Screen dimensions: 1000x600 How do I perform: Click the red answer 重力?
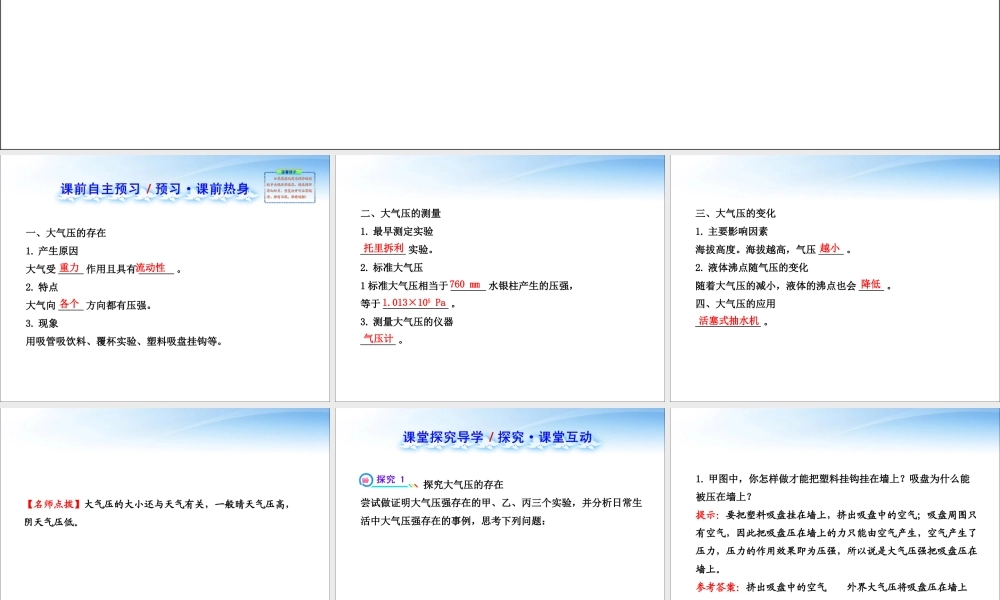69,268
